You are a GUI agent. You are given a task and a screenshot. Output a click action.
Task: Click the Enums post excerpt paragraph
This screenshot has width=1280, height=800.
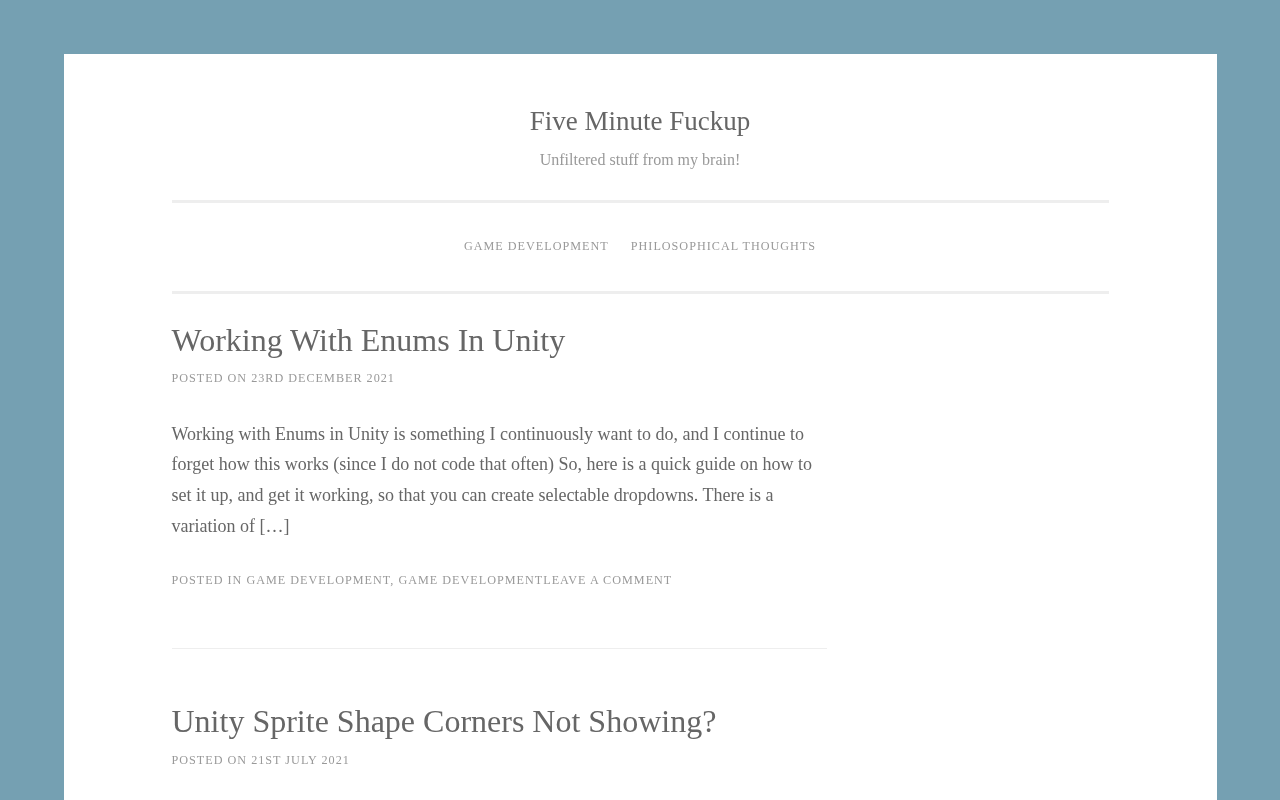pyautogui.click(x=490, y=465)
